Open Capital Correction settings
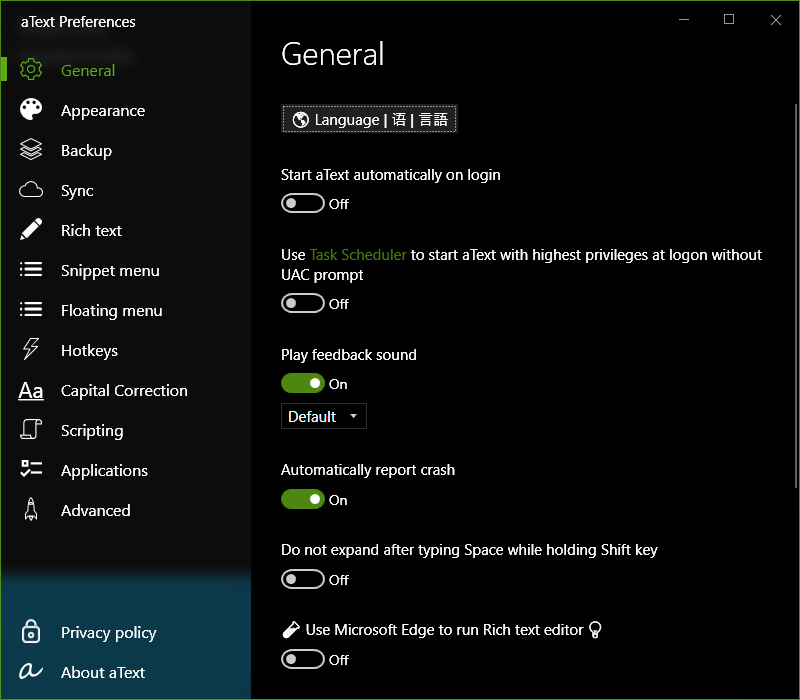 [124, 390]
